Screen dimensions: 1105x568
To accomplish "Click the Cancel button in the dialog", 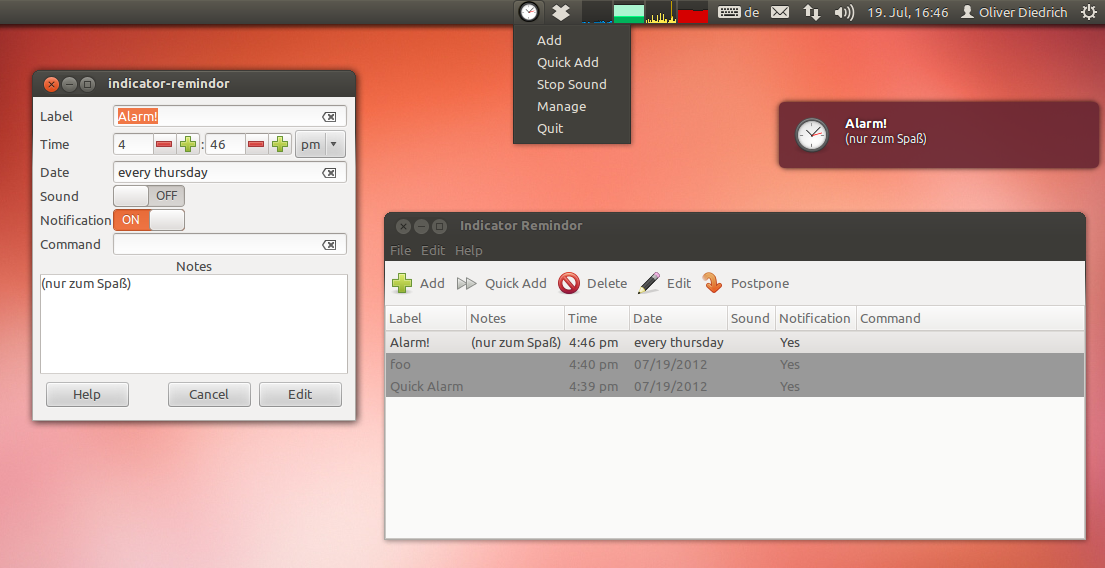I will click(x=209, y=395).
